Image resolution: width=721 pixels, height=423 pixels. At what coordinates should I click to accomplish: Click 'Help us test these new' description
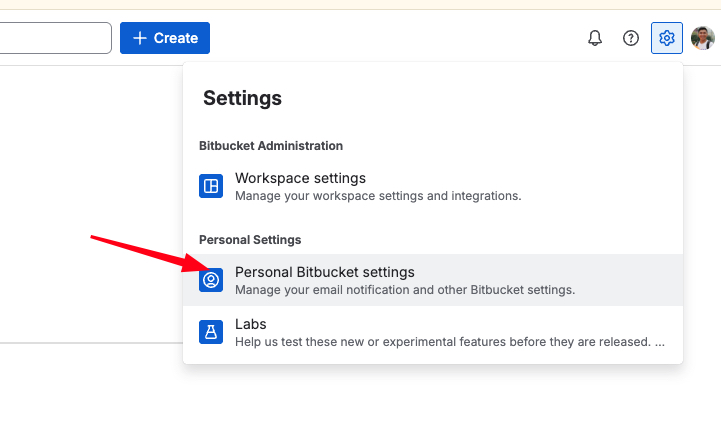coord(450,342)
